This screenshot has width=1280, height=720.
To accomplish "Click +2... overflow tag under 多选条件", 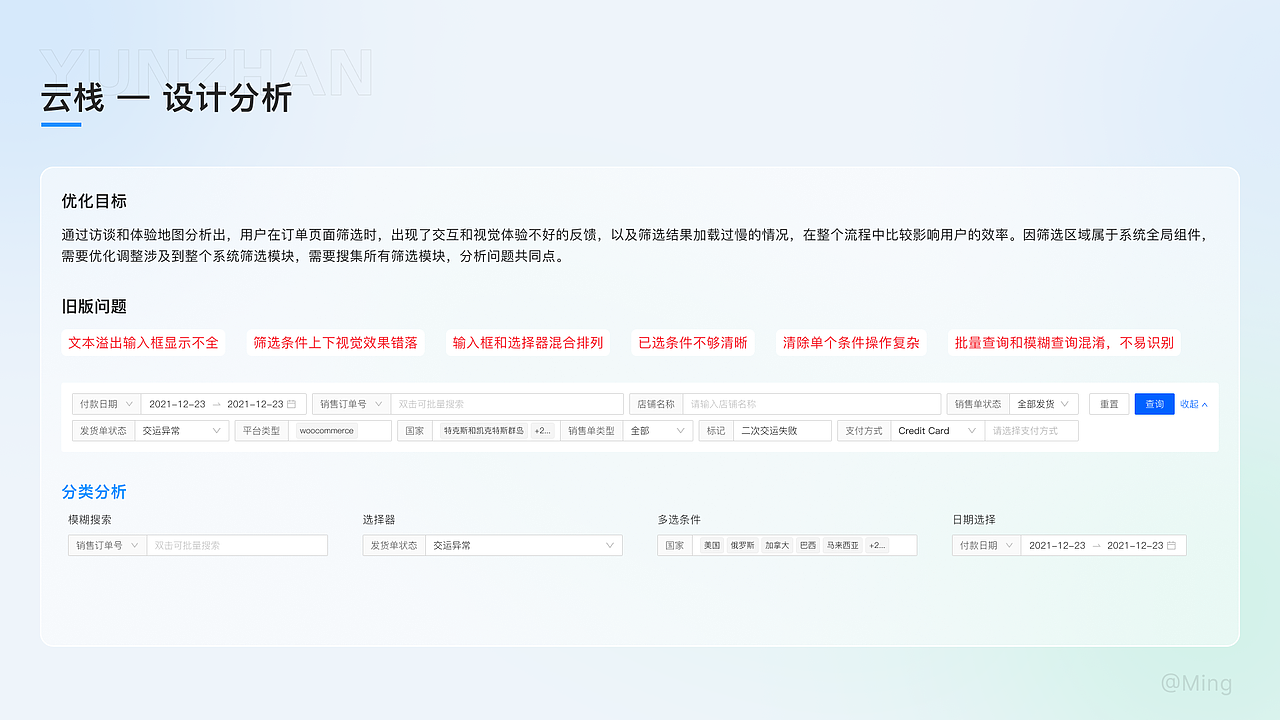I will (x=877, y=545).
